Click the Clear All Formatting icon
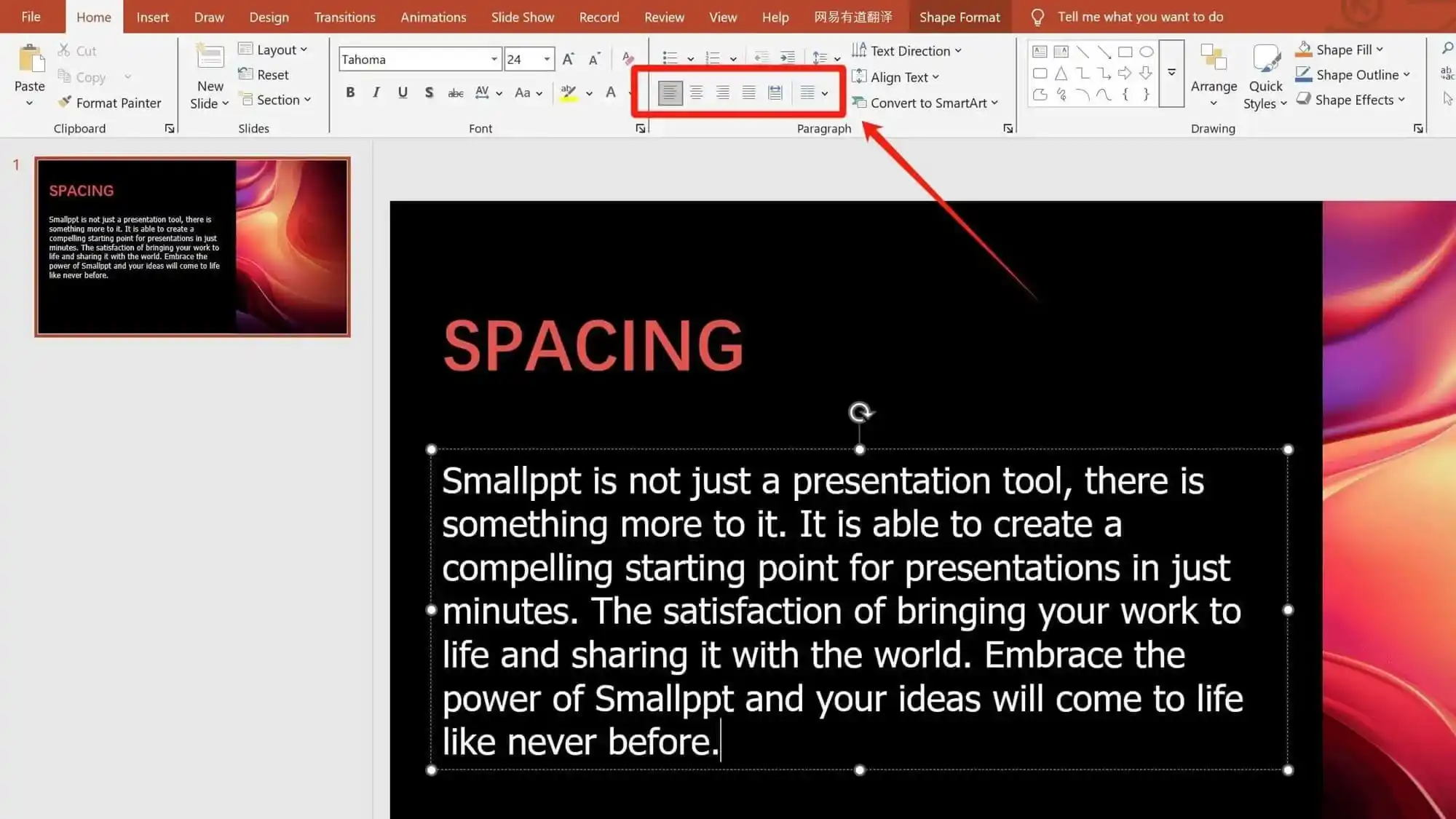Screen dimensions: 1456x819 click(628, 60)
